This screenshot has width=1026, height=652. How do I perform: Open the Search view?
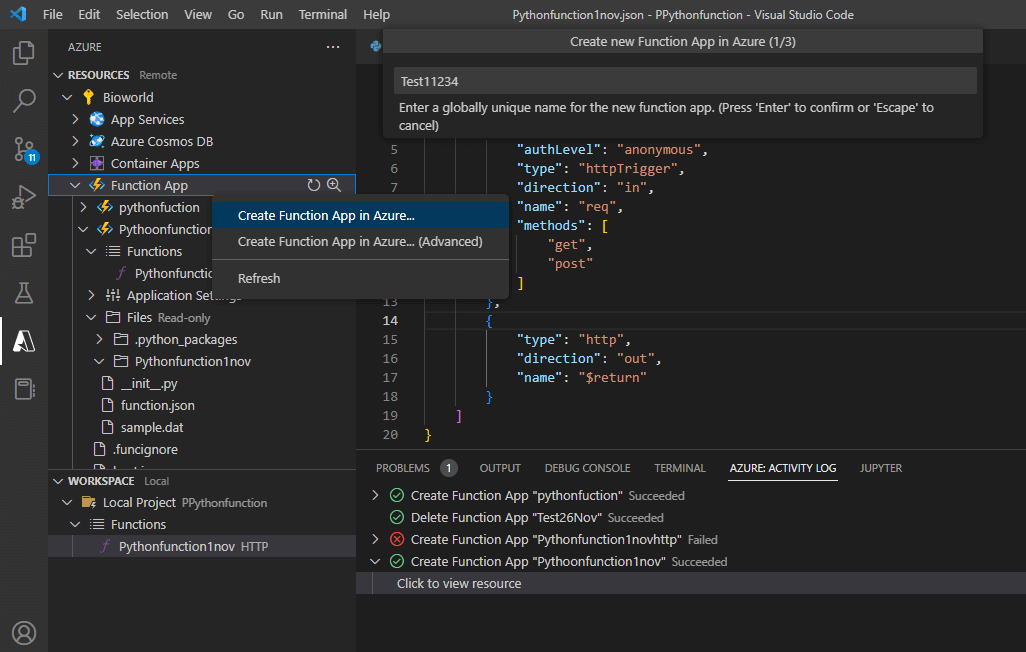[x=23, y=100]
